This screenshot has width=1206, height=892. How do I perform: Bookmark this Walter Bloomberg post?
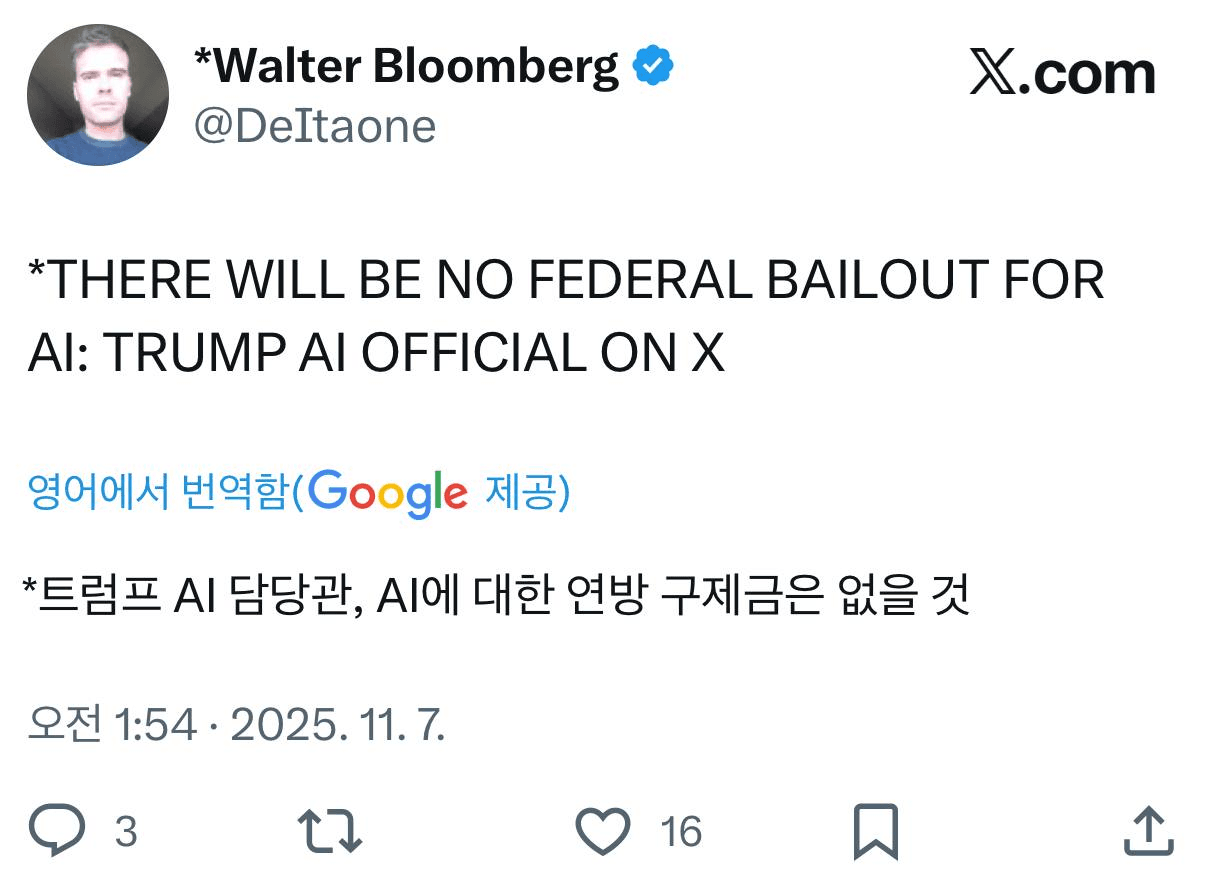click(x=875, y=831)
